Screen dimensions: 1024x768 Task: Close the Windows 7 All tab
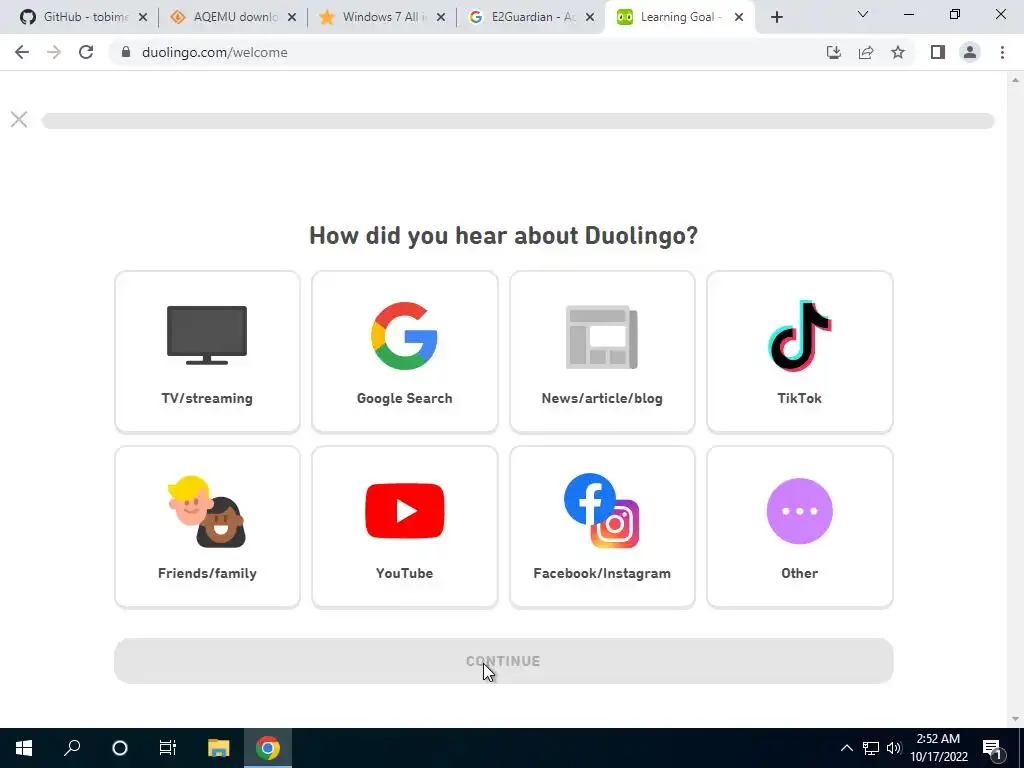(x=441, y=18)
